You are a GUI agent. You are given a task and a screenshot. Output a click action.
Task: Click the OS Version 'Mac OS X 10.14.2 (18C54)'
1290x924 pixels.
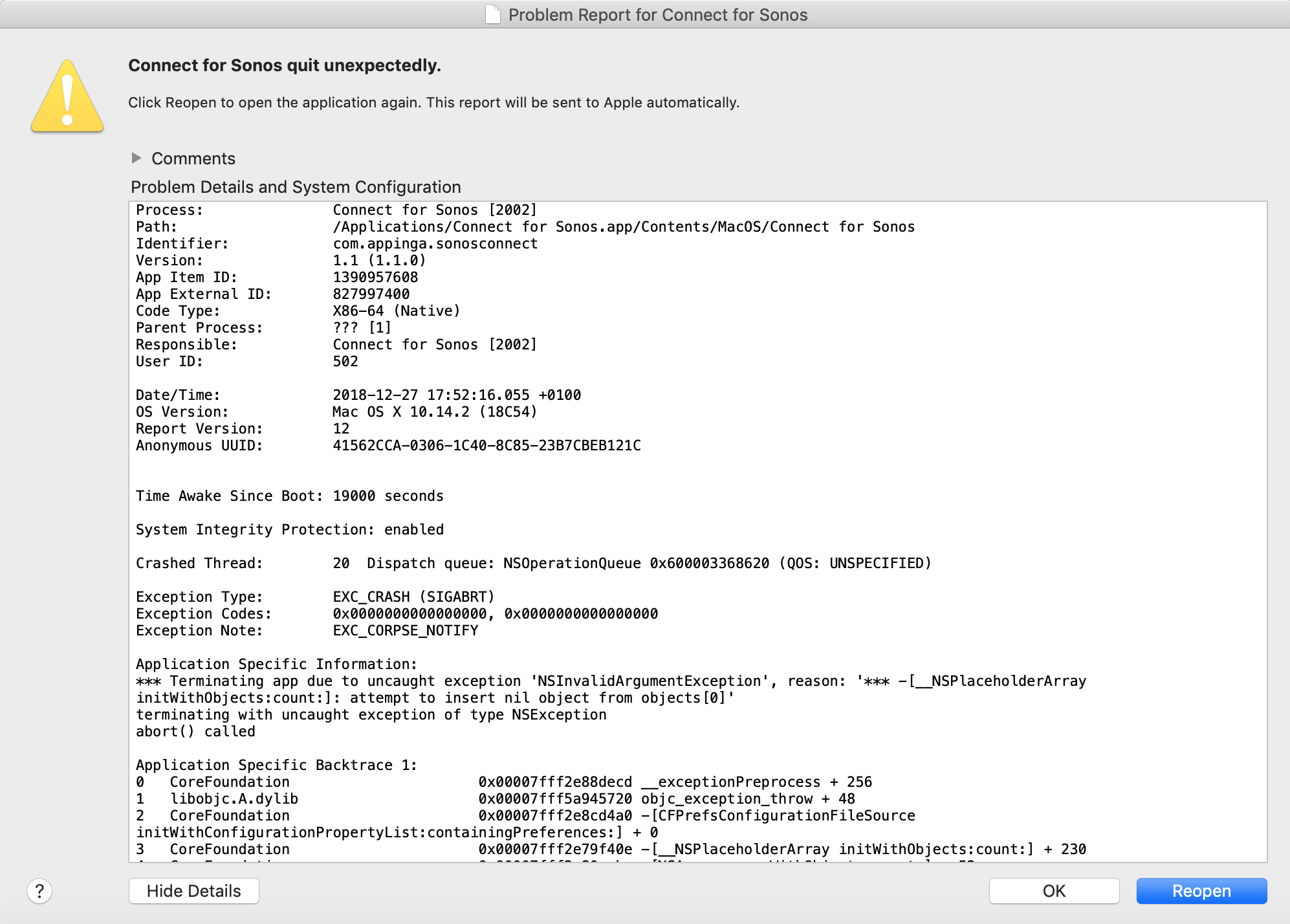point(435,412)
